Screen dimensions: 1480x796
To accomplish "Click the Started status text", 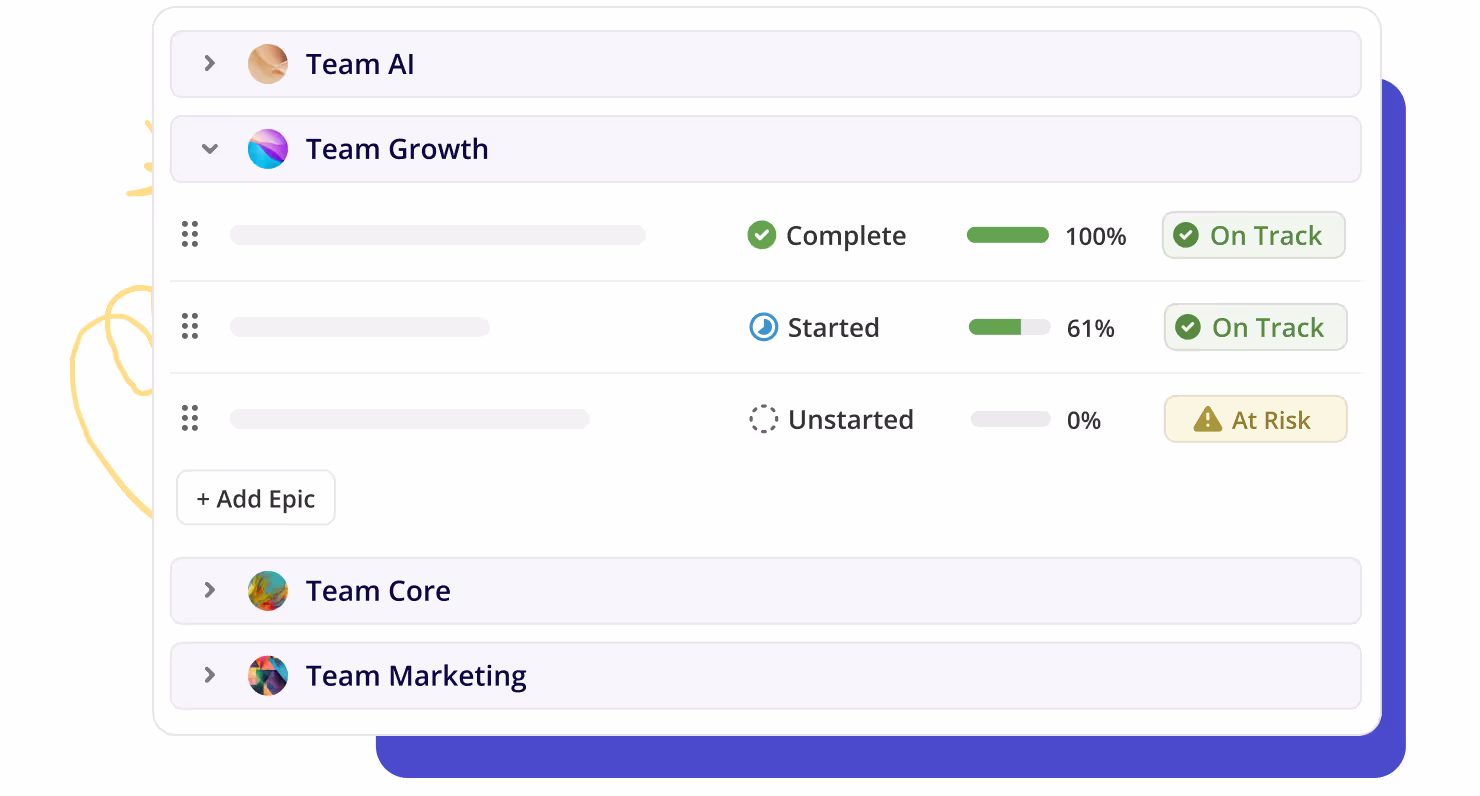I will pyautogui.click(x=834, y=327).
